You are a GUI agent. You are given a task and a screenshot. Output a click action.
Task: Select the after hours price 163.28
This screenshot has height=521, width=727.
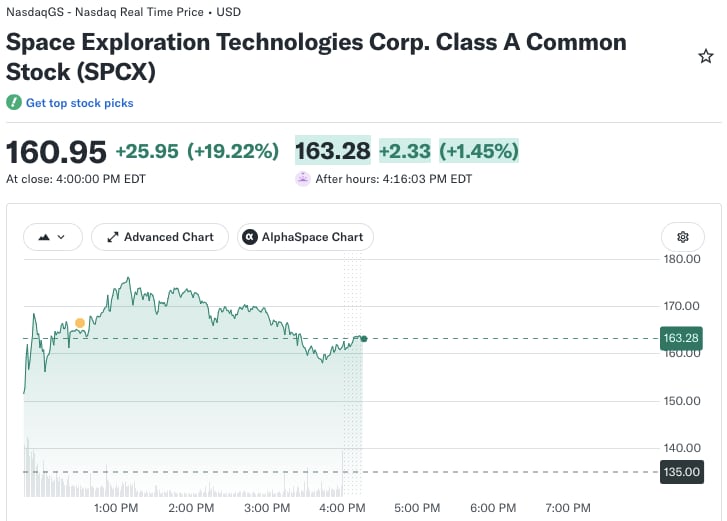(333, 151)
